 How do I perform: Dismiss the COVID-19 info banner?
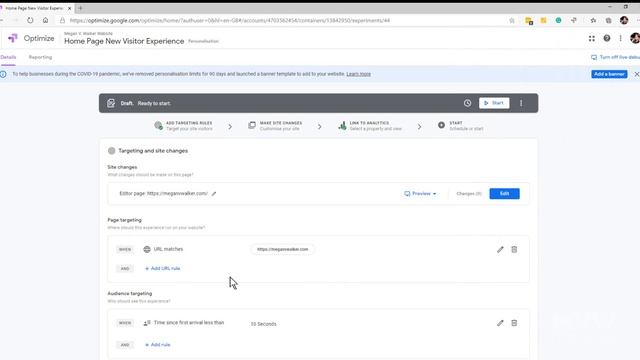(636, 74)
